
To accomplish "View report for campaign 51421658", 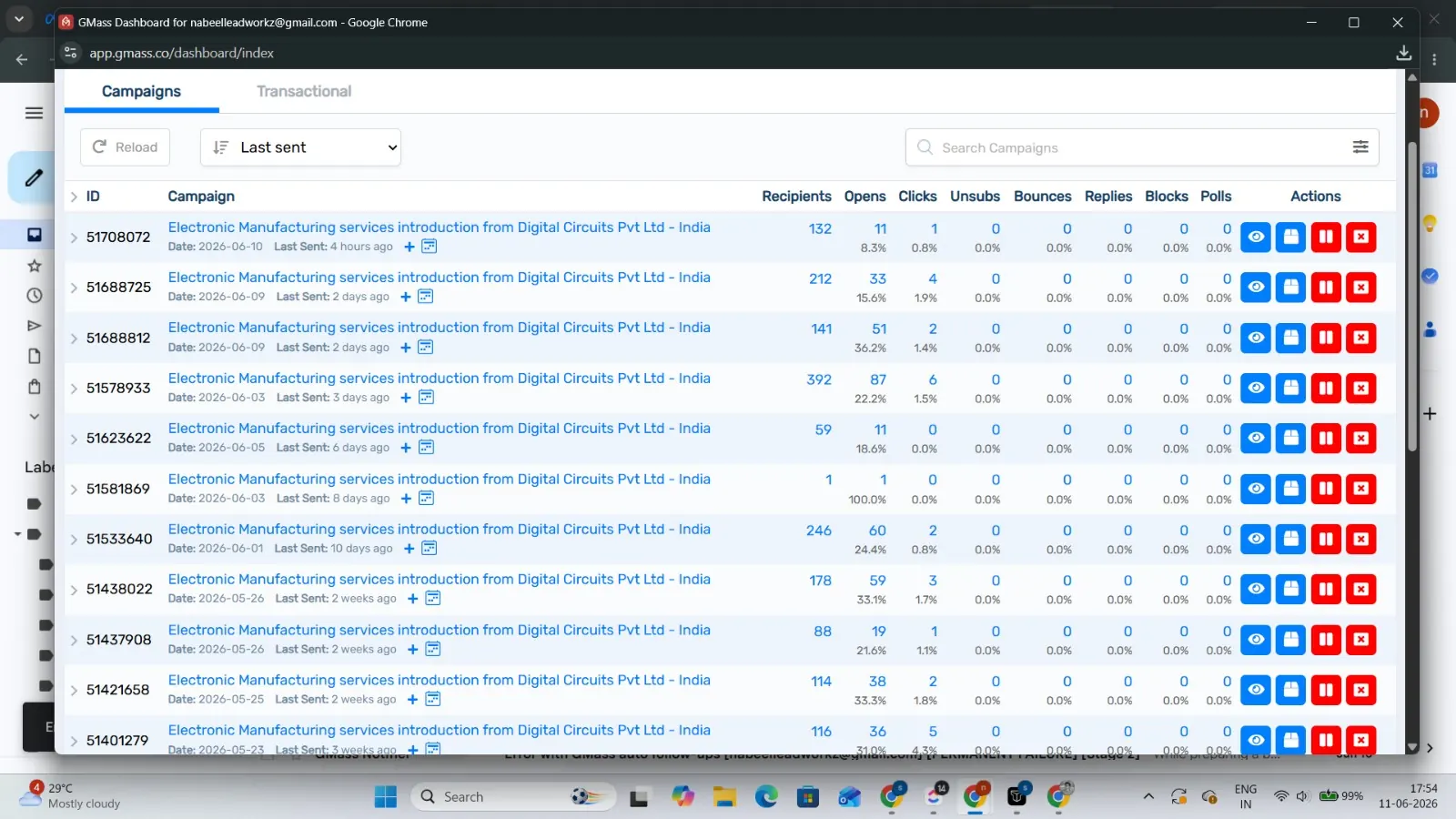I will 1256,690.
